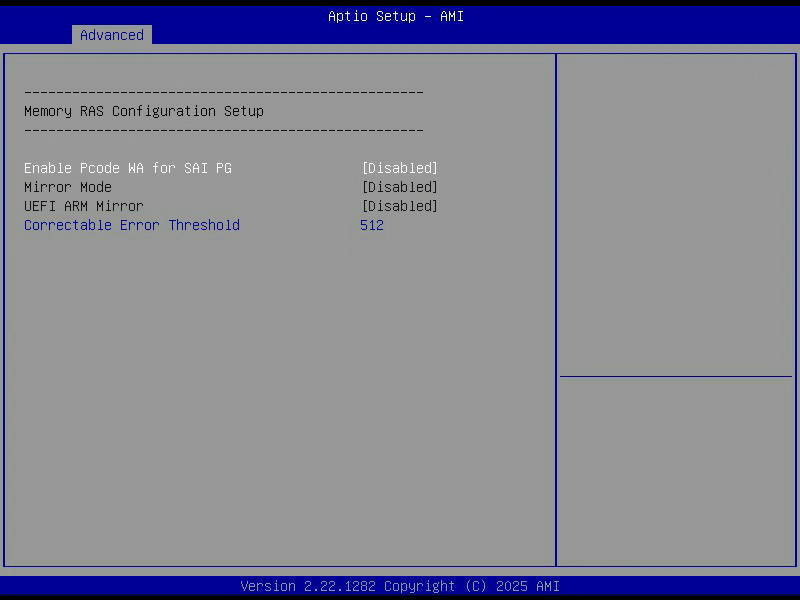The height and width of the screenshot is (600, 800).
Task: Select the Mirror Mode setting label
Action: click(x=68, y=187)
